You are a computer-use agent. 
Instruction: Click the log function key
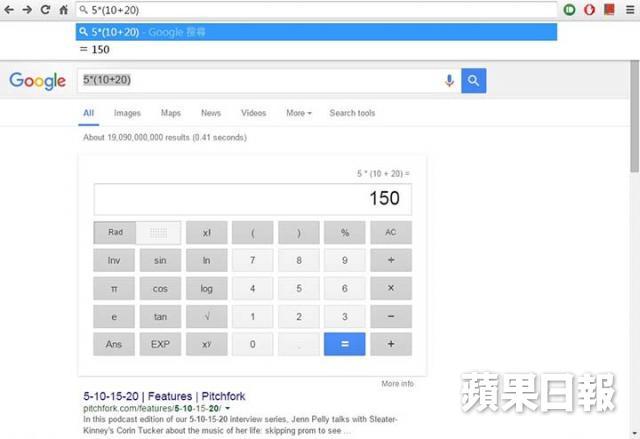point(207,288)
